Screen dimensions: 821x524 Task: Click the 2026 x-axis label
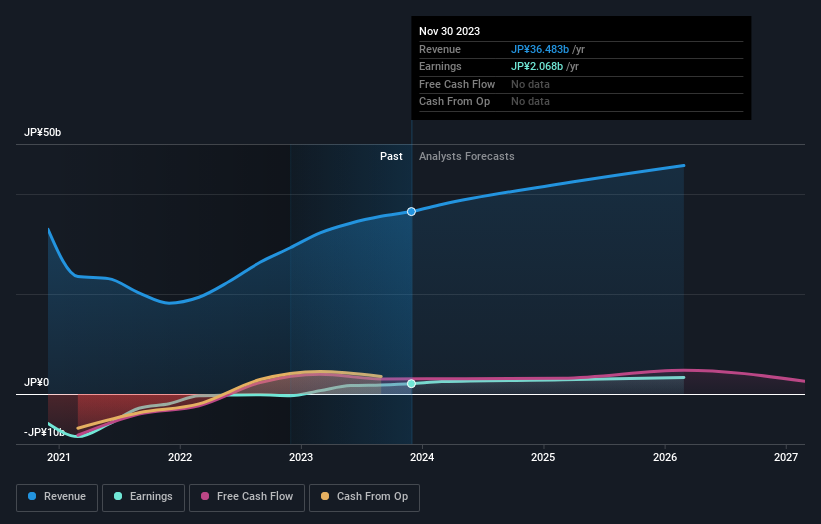(665, 457)
